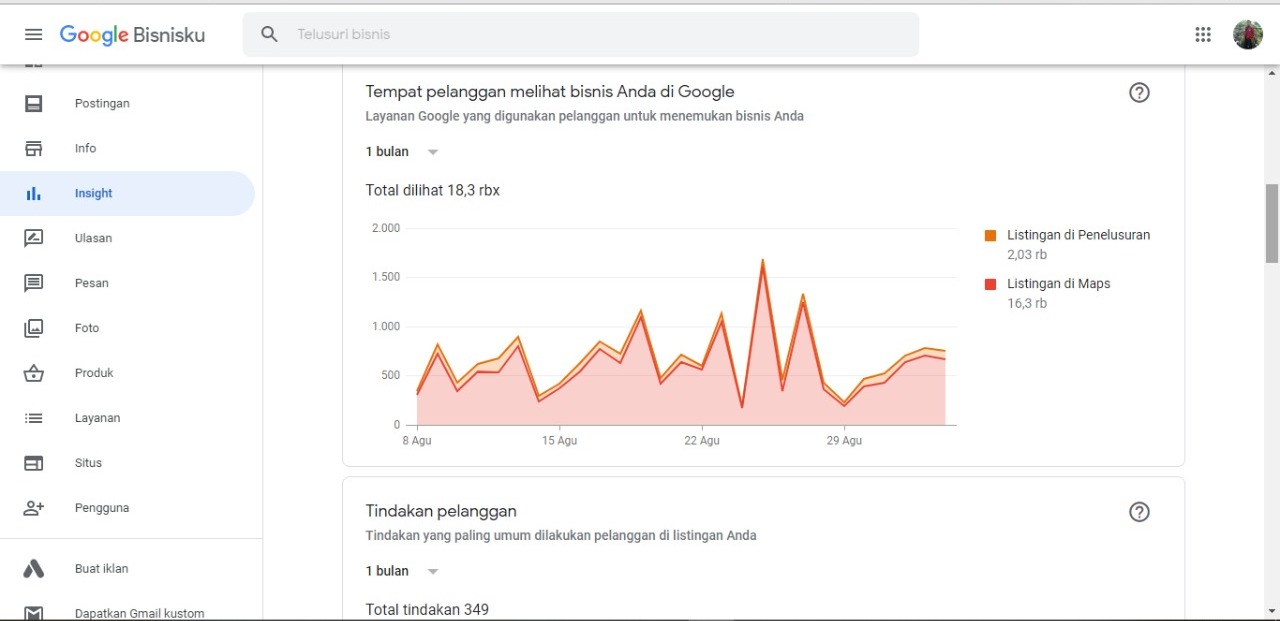Click the Insight bar chart icon
Image resolution: width=1280 pixels, height=621 pixels.
pyautogui.click(x=34, y=193)
